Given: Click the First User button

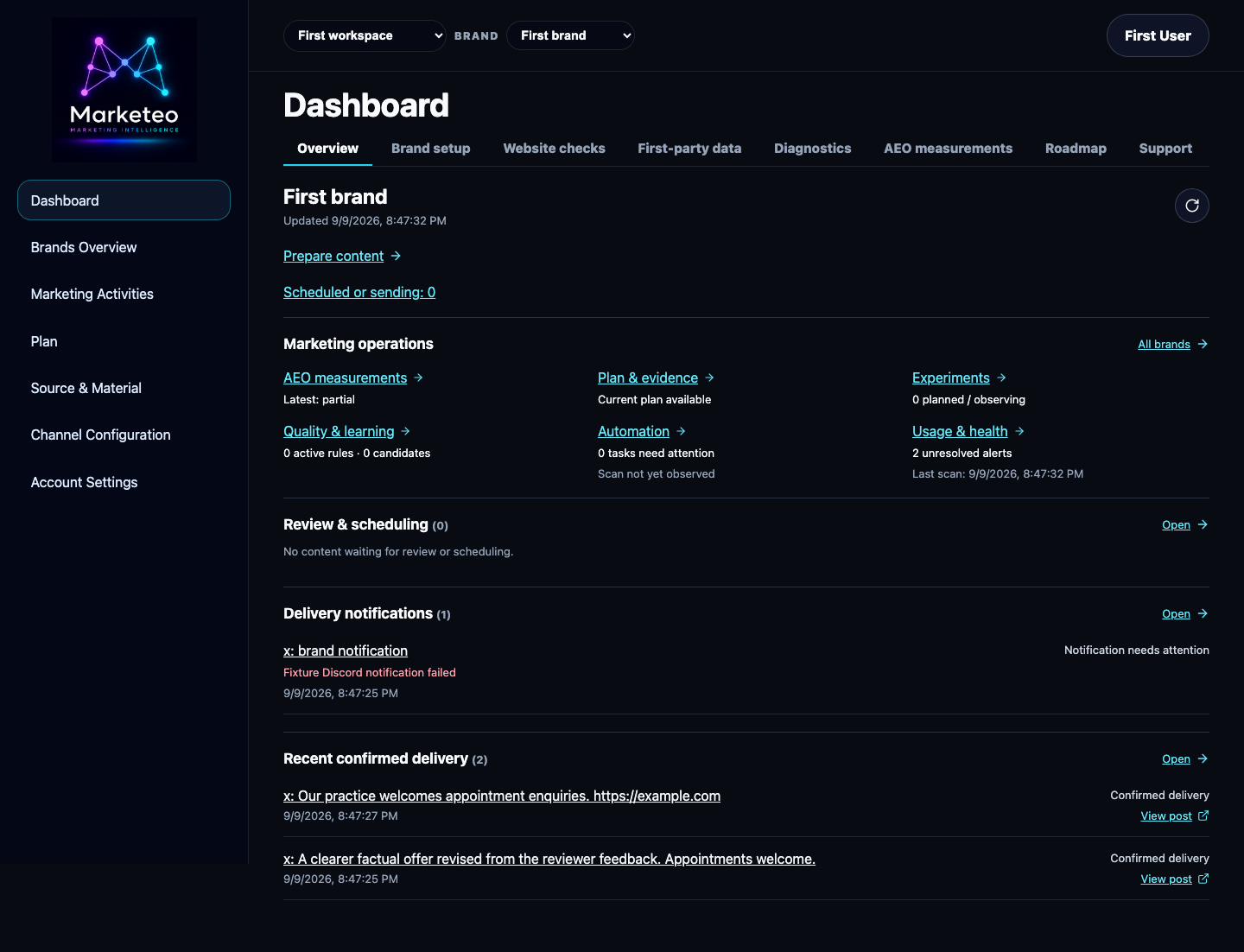Looking at the screenshot, I should click(1158, 35).
